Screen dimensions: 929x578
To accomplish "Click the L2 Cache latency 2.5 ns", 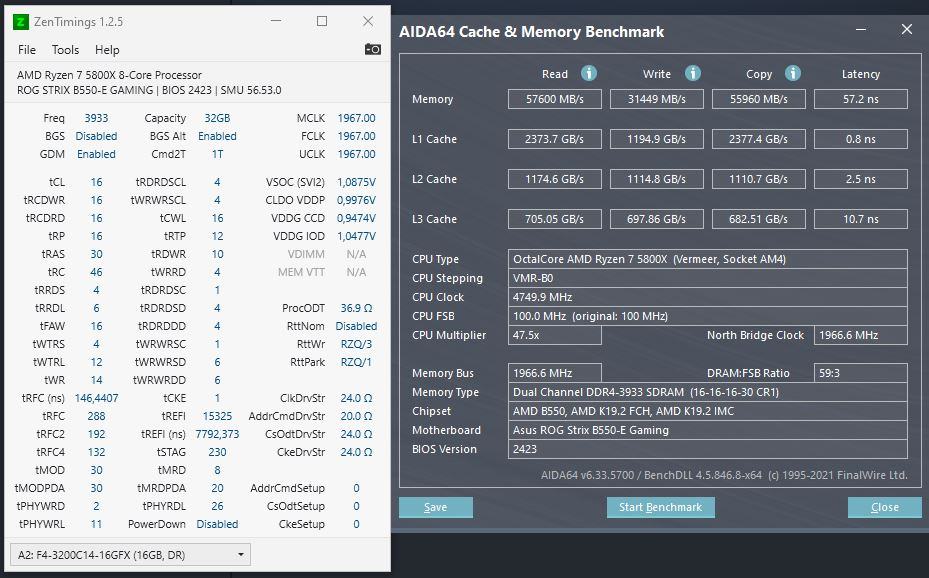I will pyautogui.click(x=861, y=179).
